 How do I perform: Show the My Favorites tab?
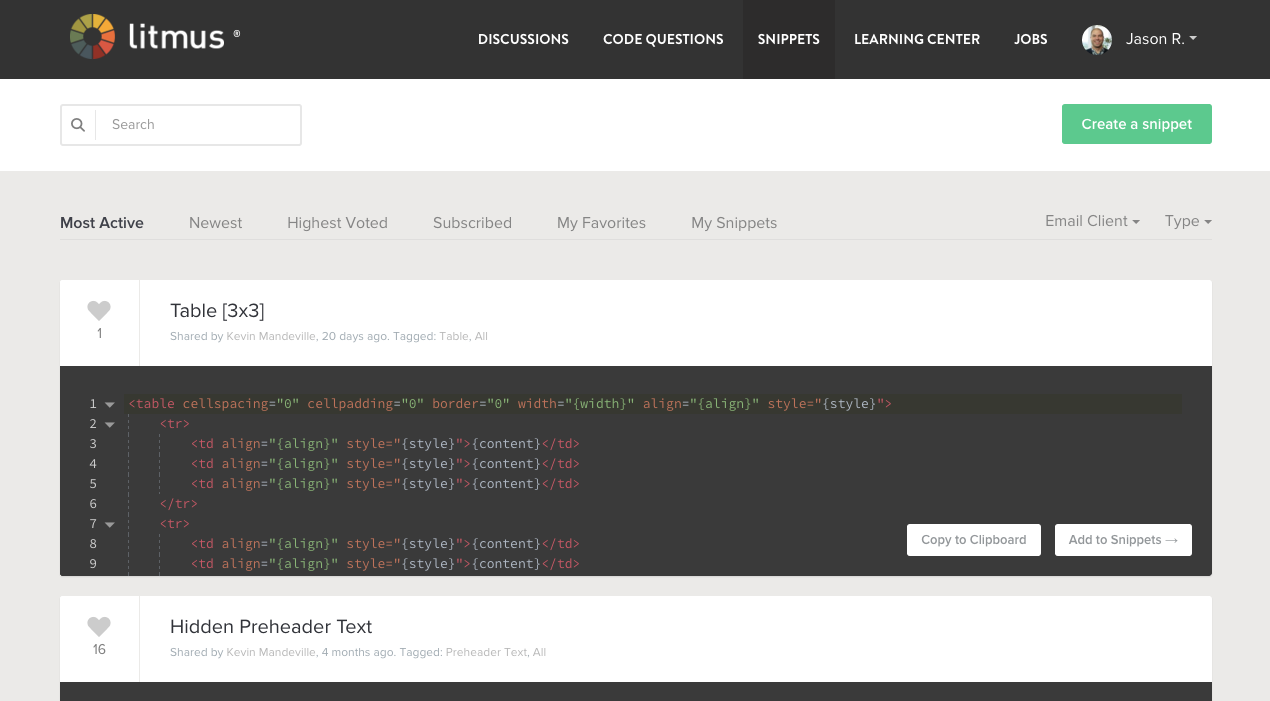coord(601,223)
